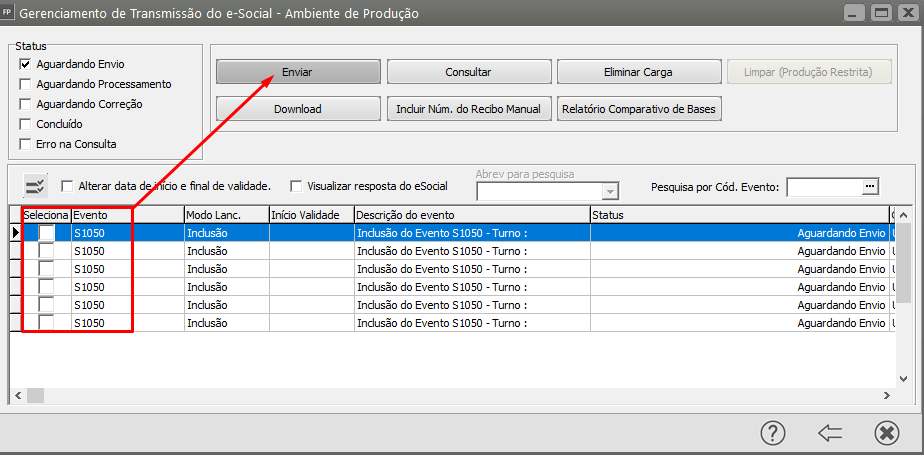Screen dimensions: 924x455
Task: Enable the Aguardando Correção status filter
Action: [25, 104]
